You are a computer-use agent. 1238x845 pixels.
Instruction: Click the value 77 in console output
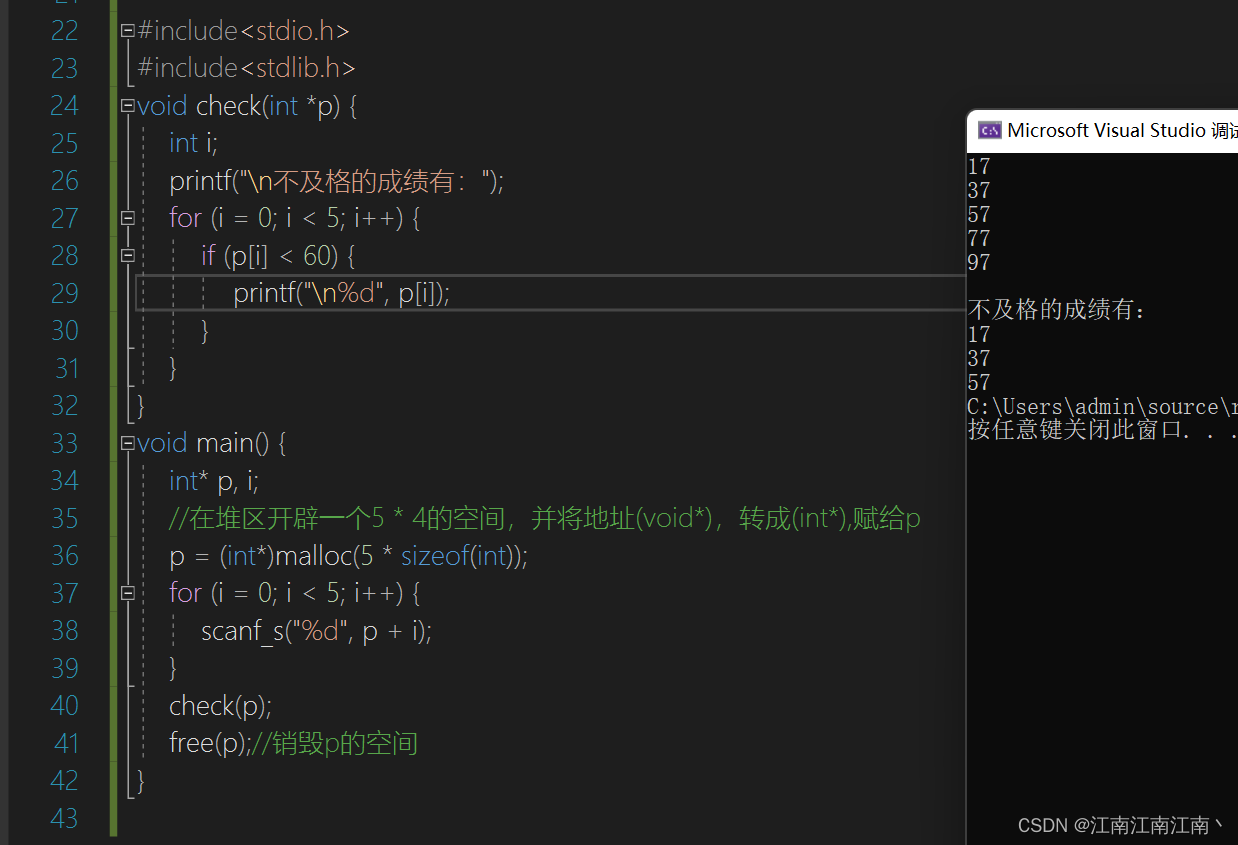(x=979, y=238)
